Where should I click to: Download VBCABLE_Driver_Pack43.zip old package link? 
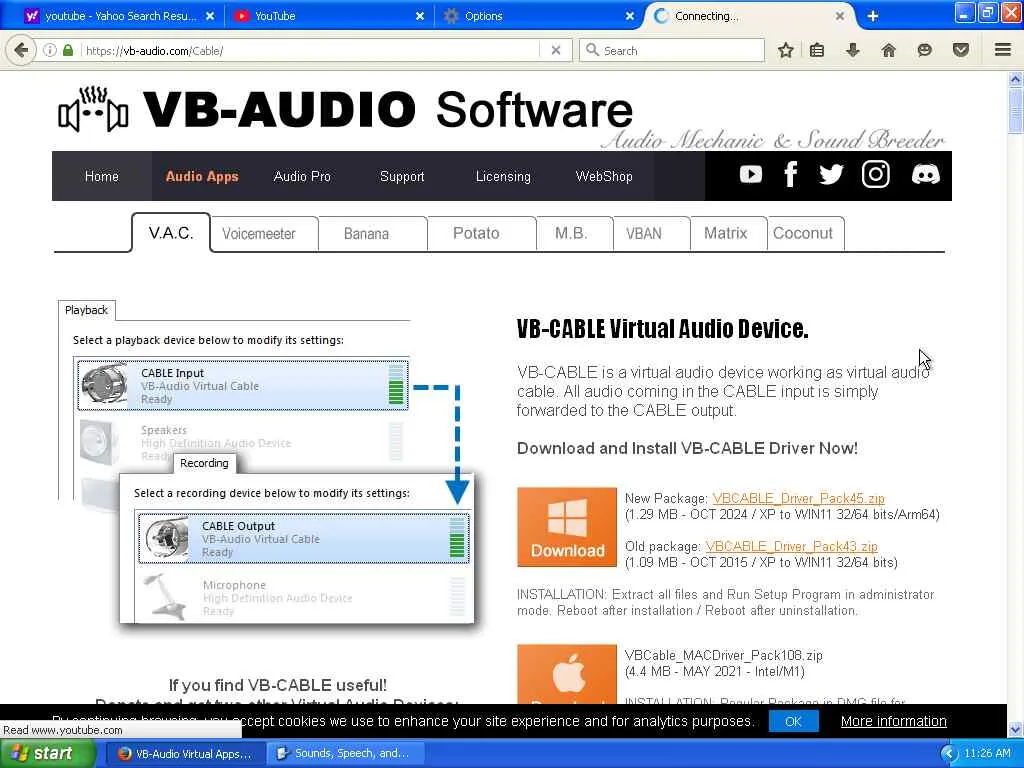coord(792,546)
